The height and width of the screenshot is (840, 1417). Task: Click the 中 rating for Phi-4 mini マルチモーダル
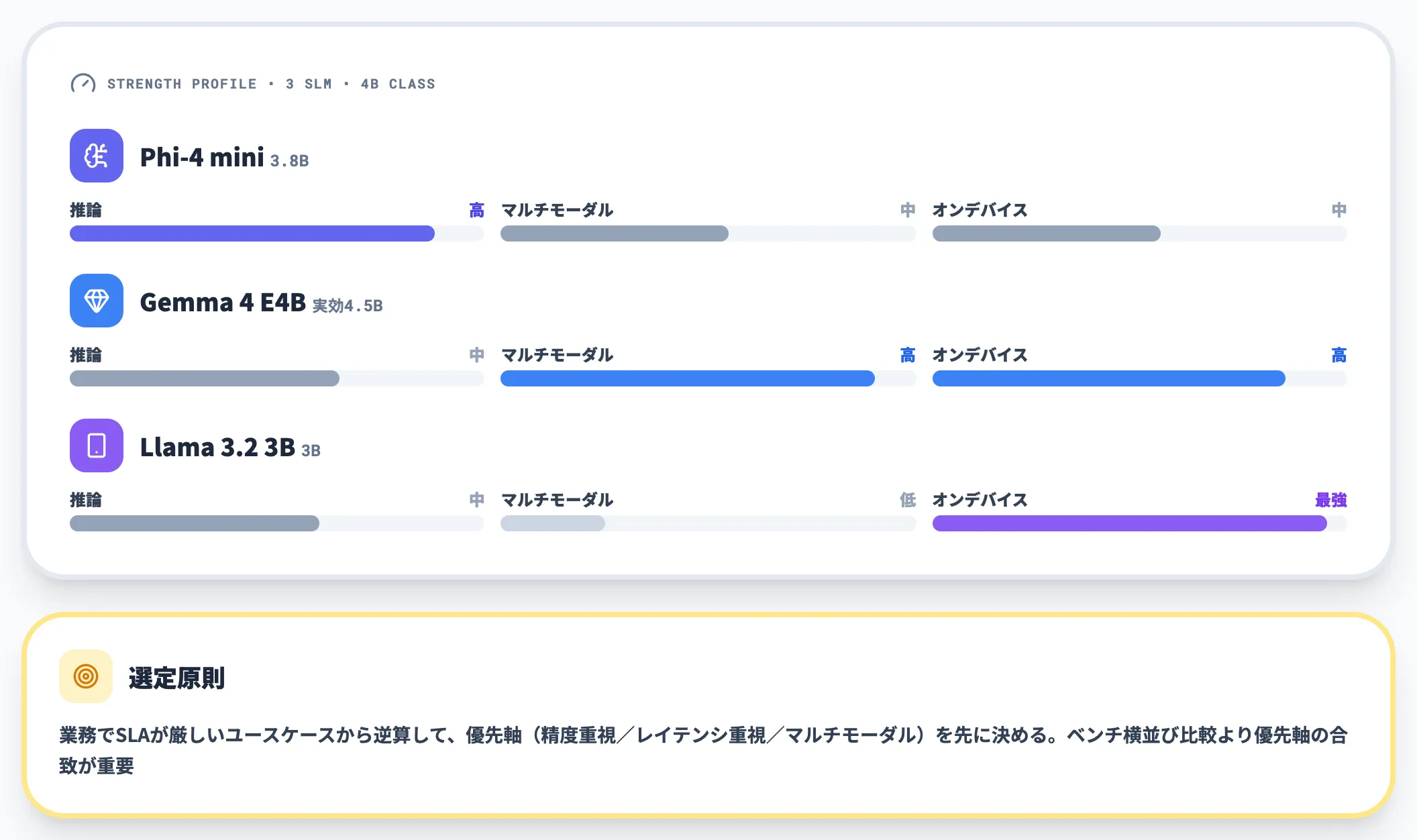click(x=908, y=210)
